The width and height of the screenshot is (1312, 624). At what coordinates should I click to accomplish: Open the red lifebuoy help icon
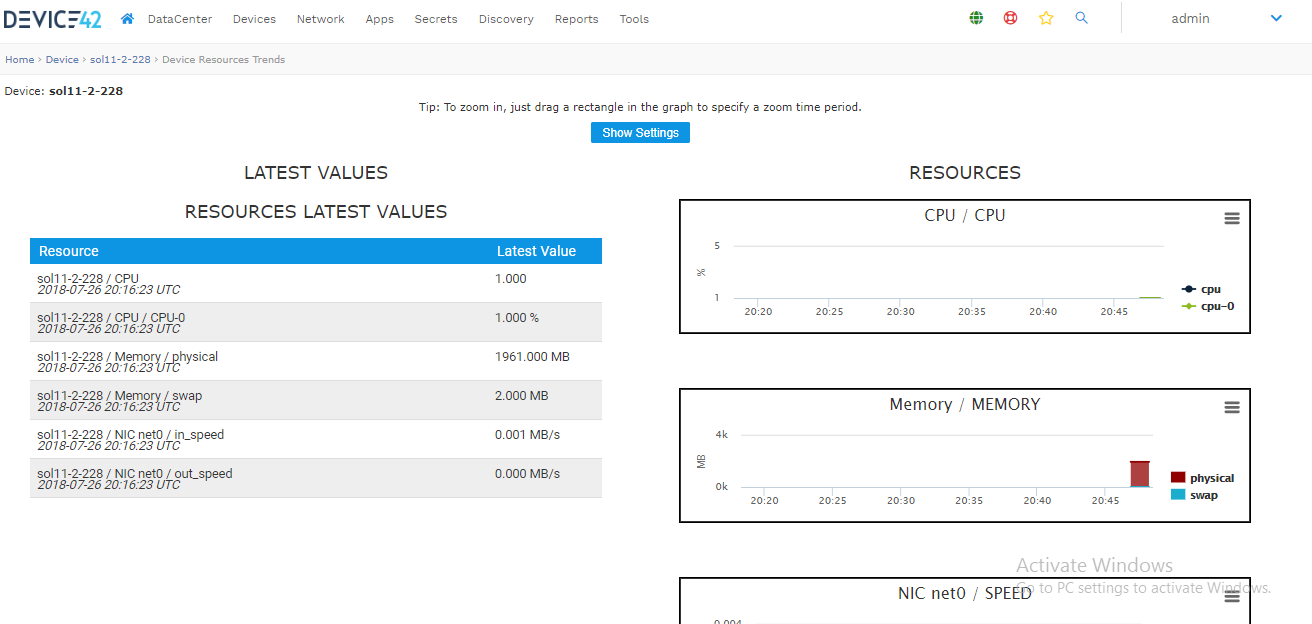coord(1010,18)
